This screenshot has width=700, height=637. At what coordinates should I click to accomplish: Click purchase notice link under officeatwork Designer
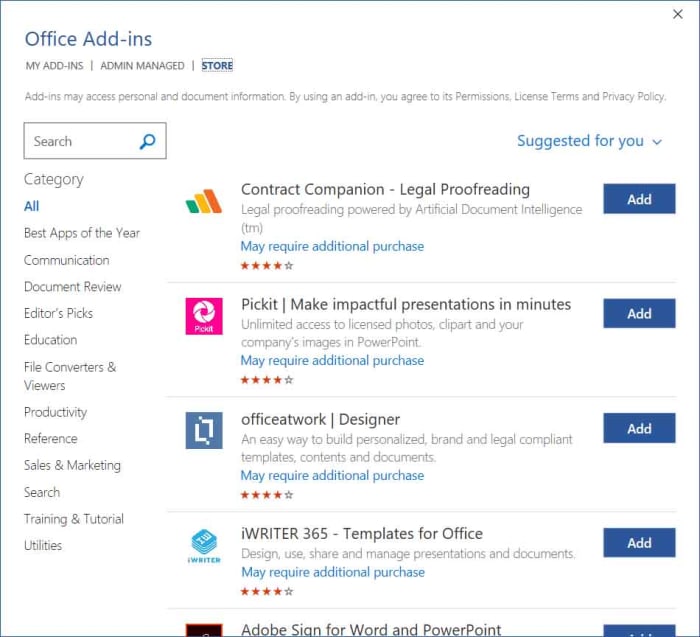(332, 476)
